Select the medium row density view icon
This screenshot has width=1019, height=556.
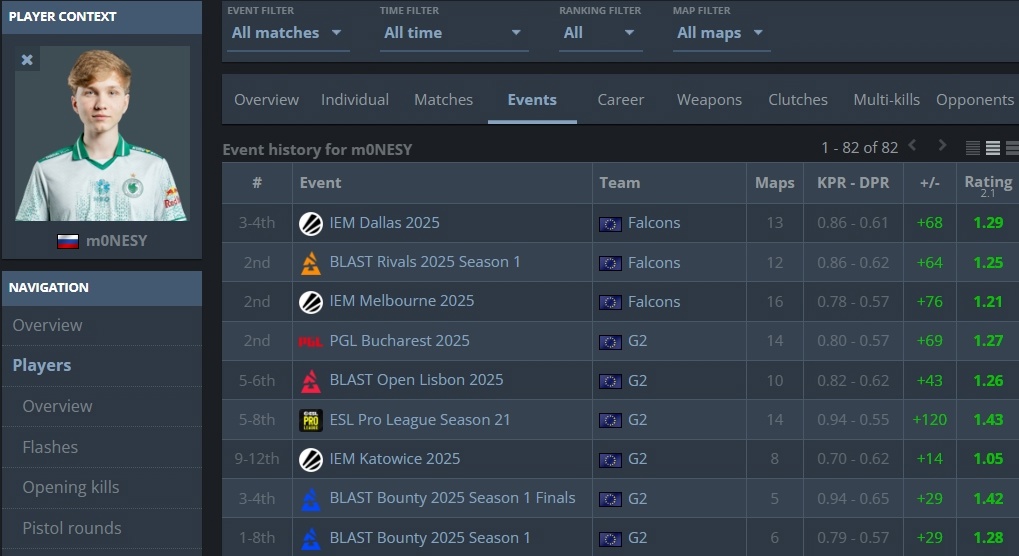(x=993, y=148)
